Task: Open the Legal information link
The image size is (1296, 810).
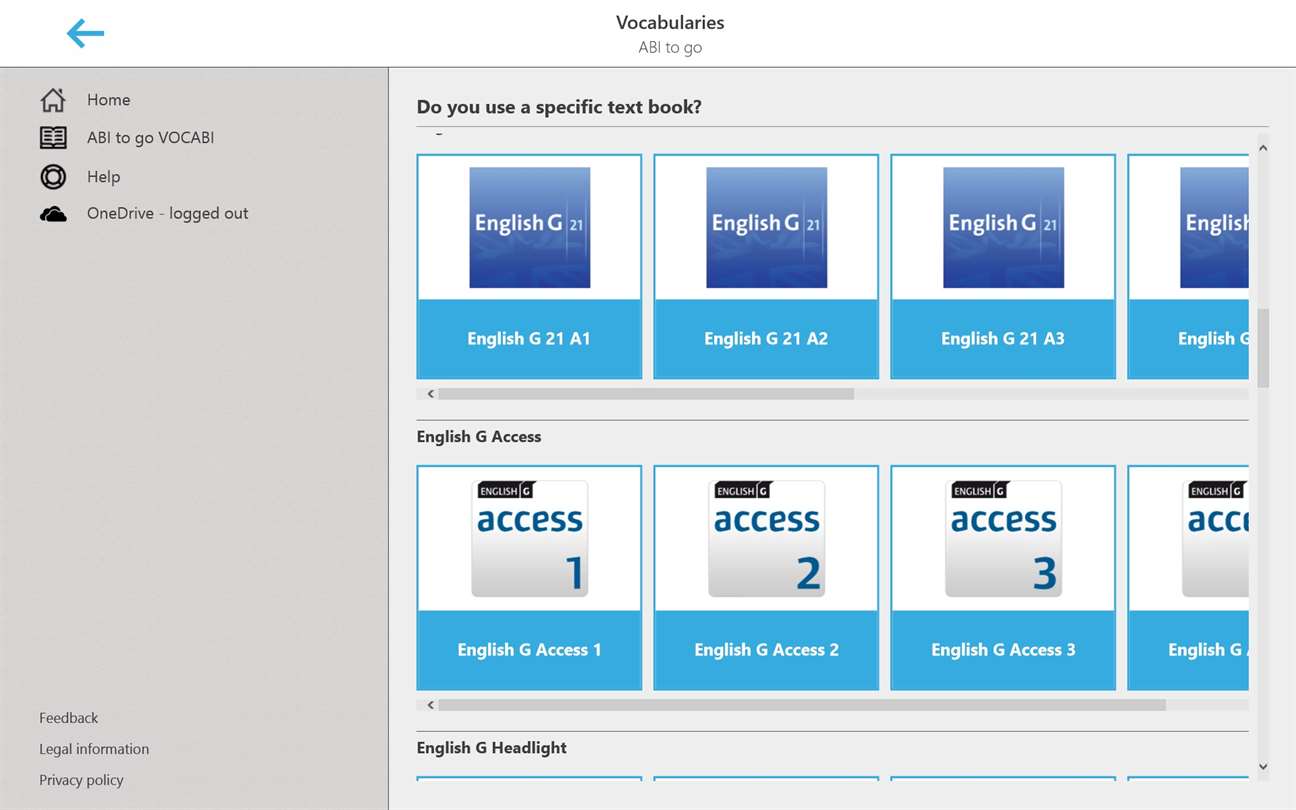Action: [94, 749]
